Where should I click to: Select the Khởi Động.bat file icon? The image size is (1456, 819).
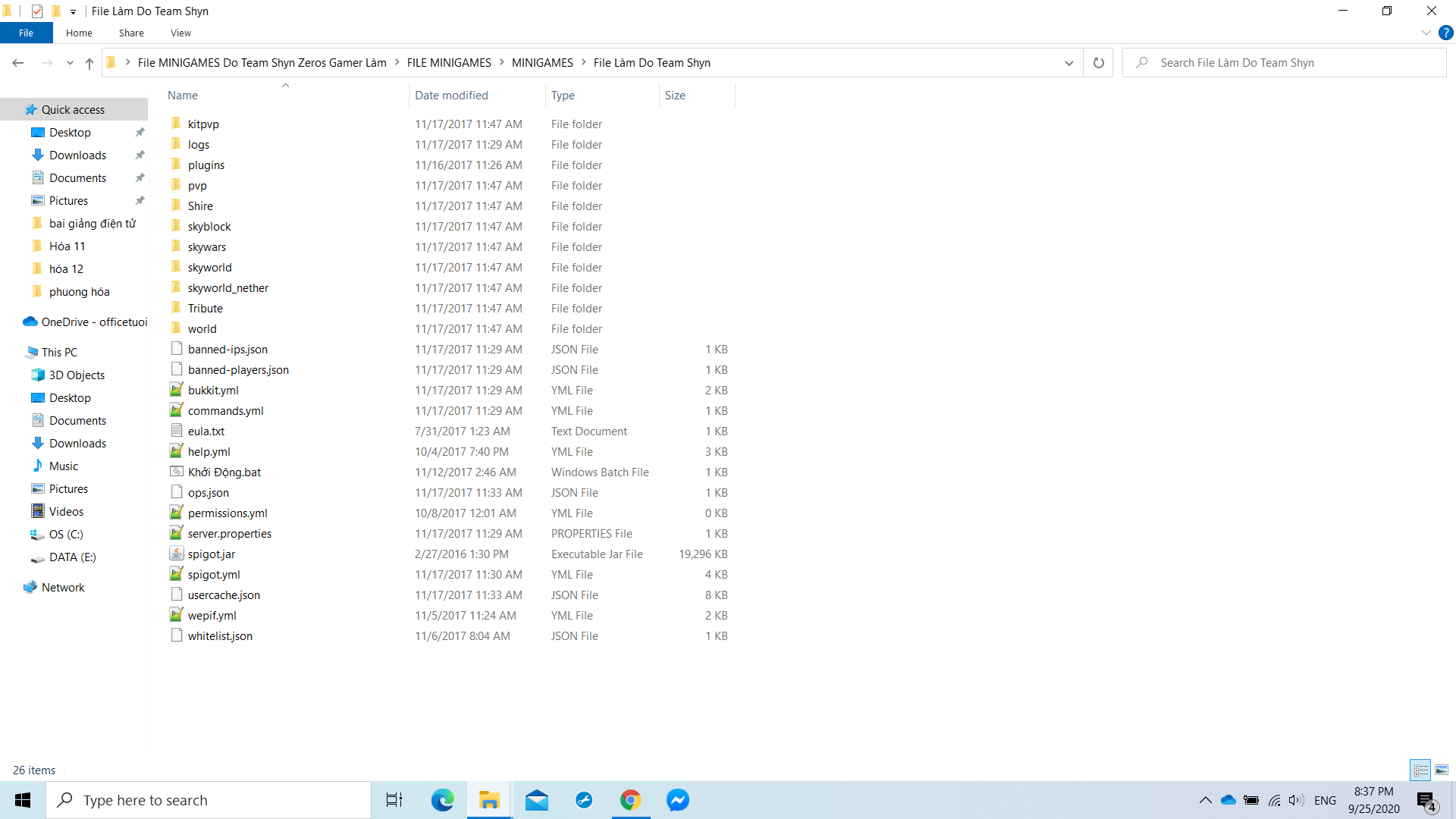(177, 472)
